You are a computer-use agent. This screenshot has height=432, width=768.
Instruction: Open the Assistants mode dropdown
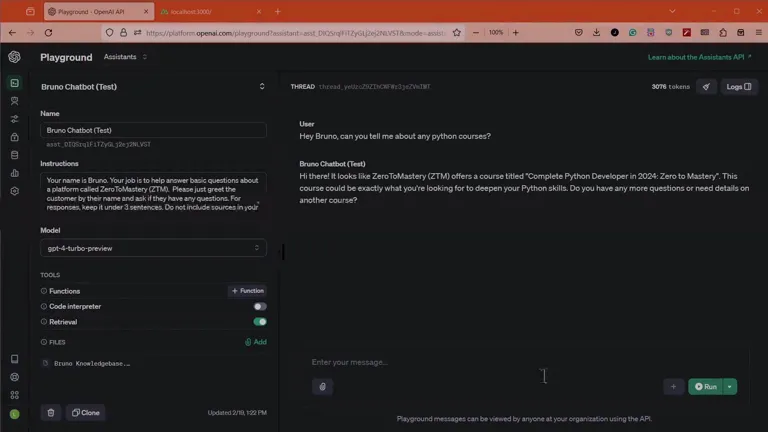(x=125, y=57)
